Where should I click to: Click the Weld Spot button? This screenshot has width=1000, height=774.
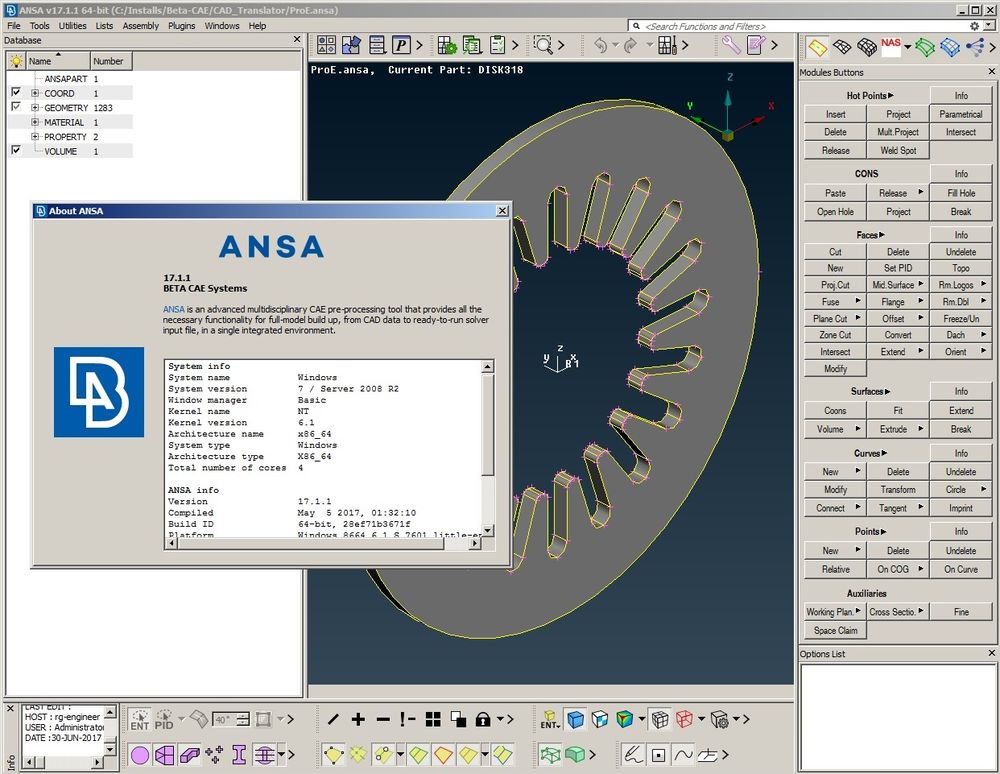[x=897, y=150]
